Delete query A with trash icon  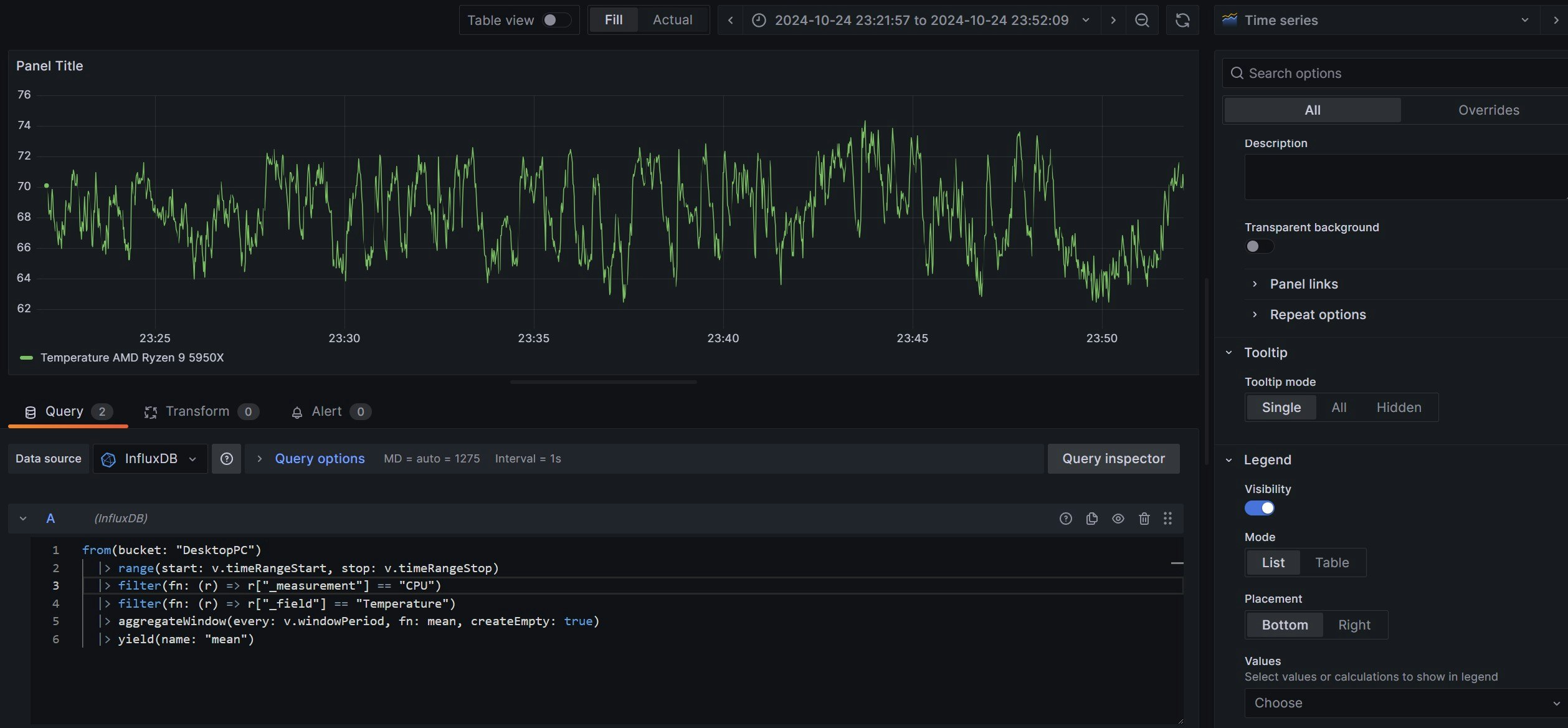[x=1144, y=519]
